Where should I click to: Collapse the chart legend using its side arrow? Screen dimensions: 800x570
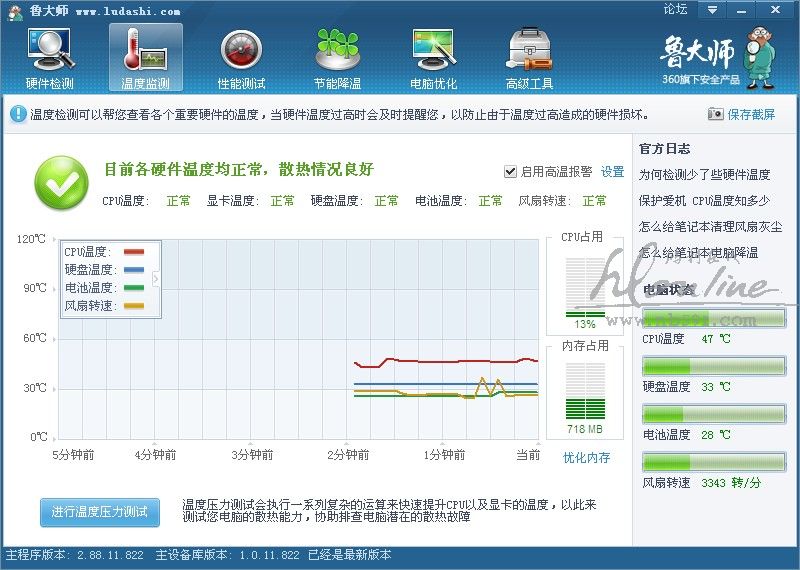click(x=155, y=278)
